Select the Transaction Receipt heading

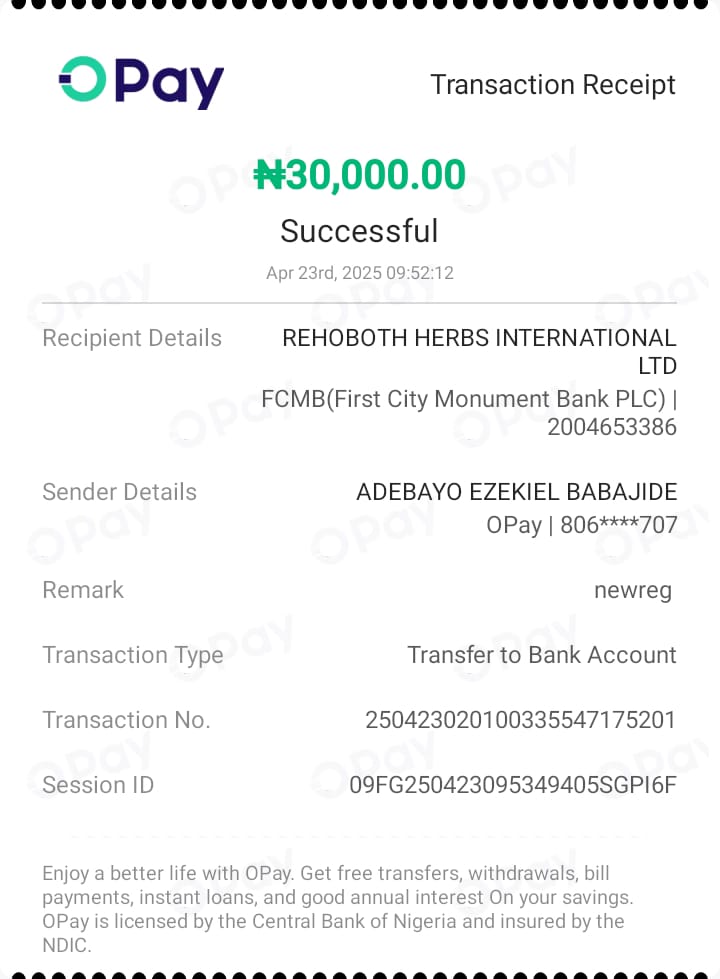click(553, 84)
